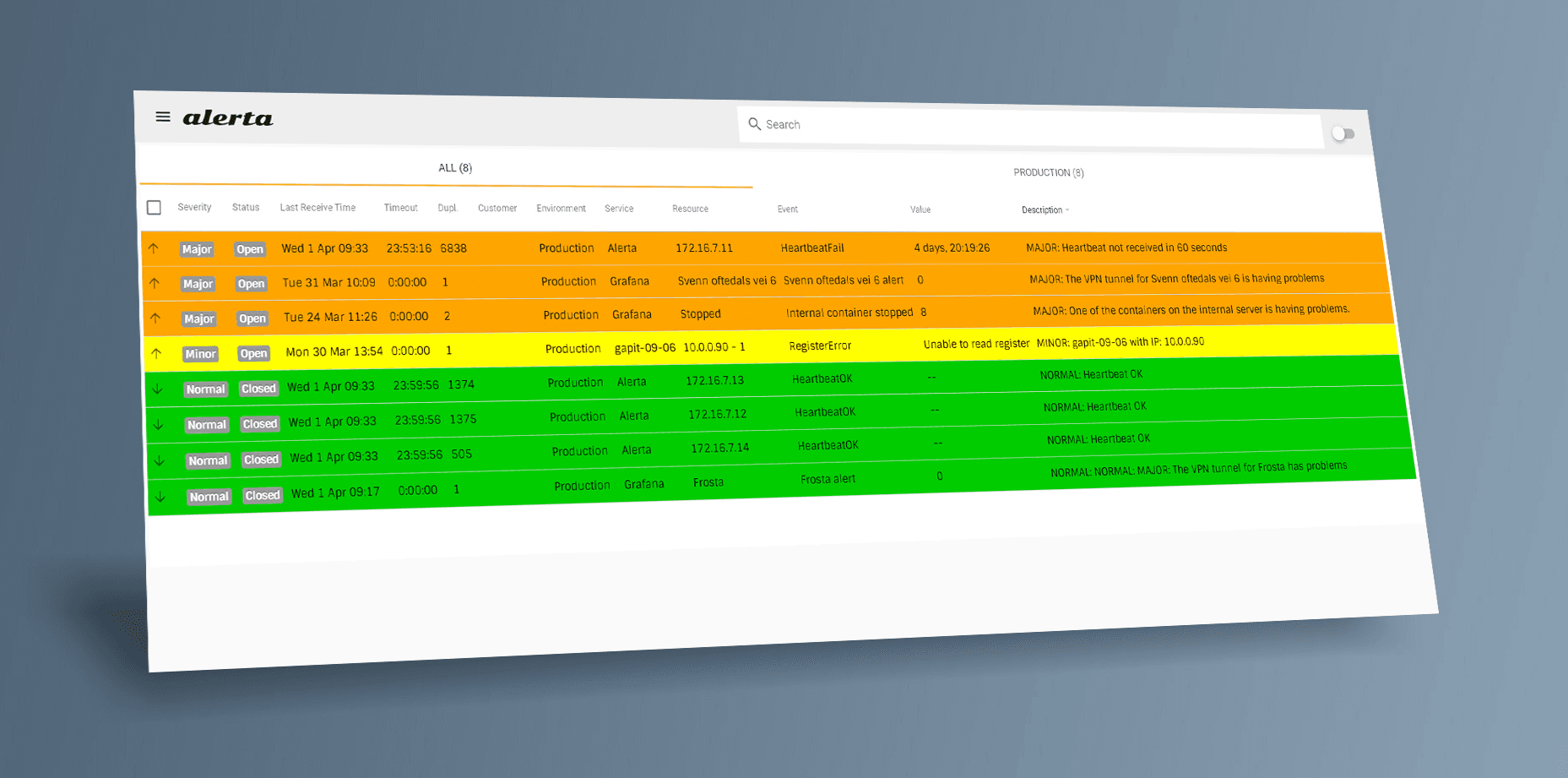Click 'Internal container stopped' event cell

point(849,313)
